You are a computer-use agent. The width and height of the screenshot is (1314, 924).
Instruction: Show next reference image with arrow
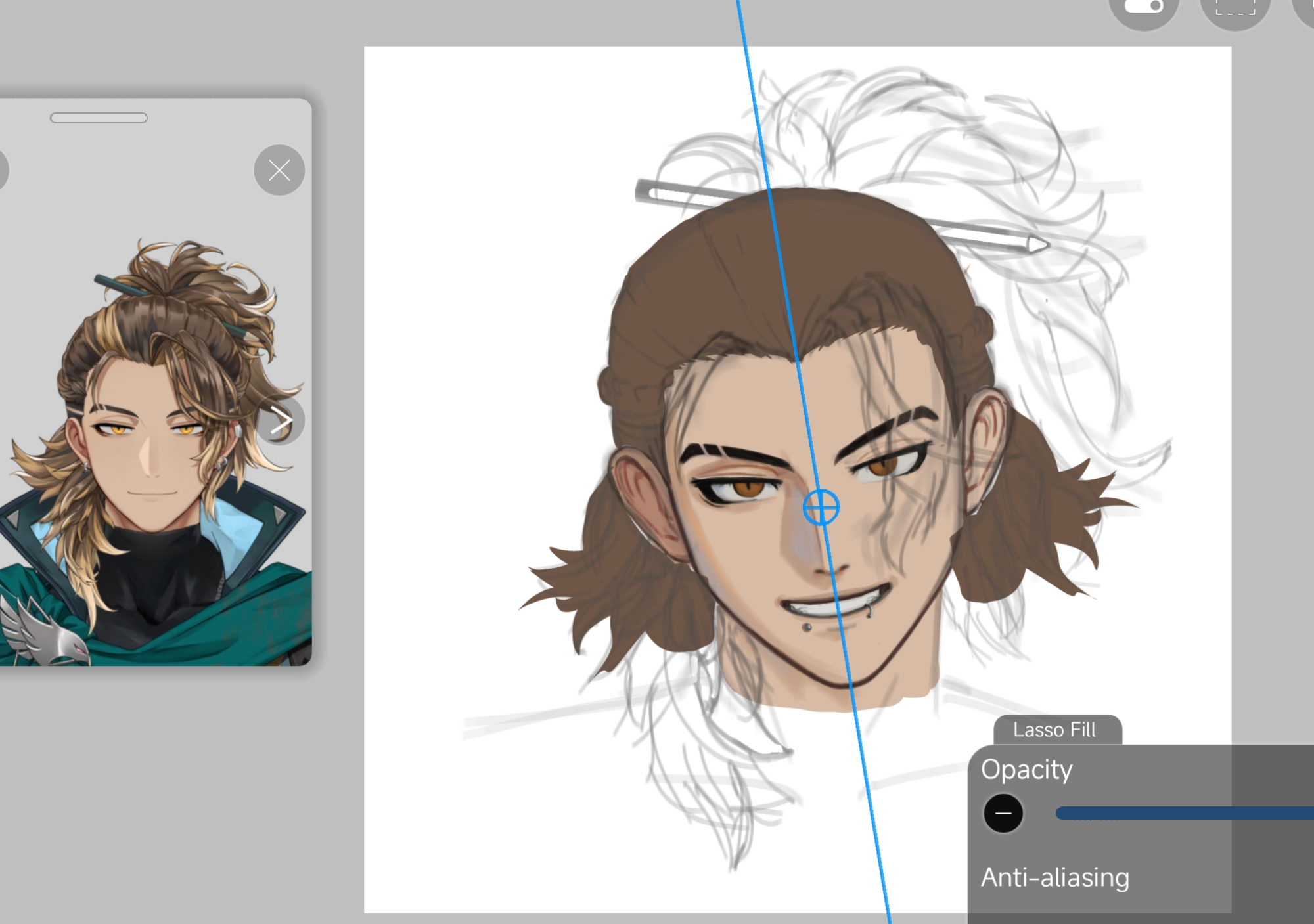[x=281, y=421]
